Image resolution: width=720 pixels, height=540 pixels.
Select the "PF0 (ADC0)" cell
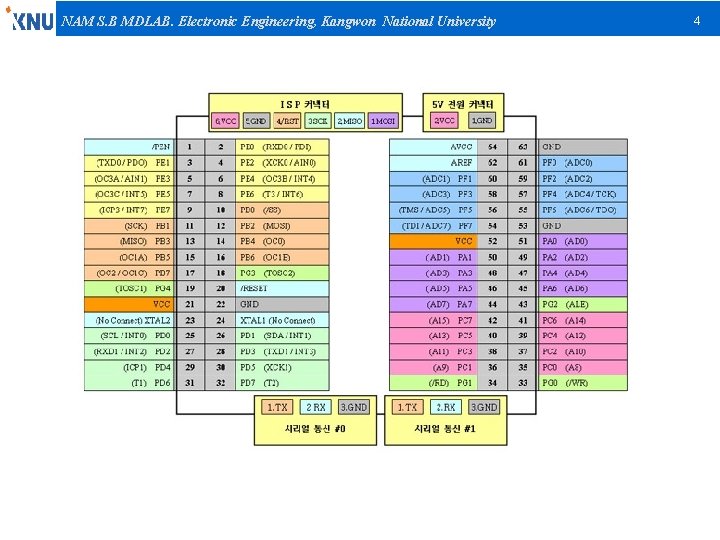(583, 163)
